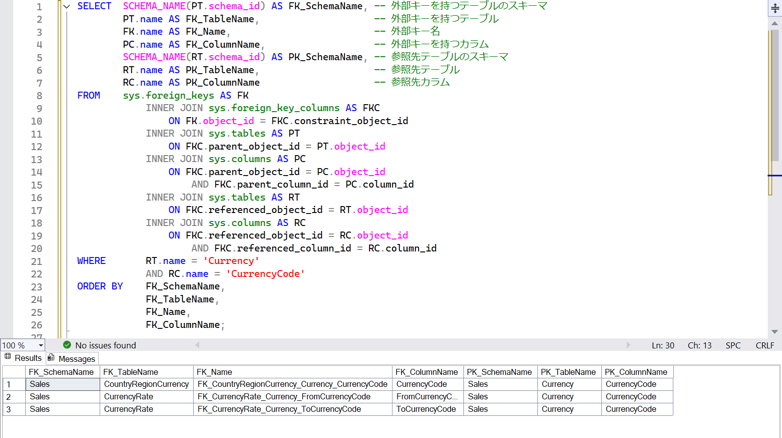Click the WHERE keyword on line 21
This screenshot has height=438, width=782.
click(x=91, y=261)
